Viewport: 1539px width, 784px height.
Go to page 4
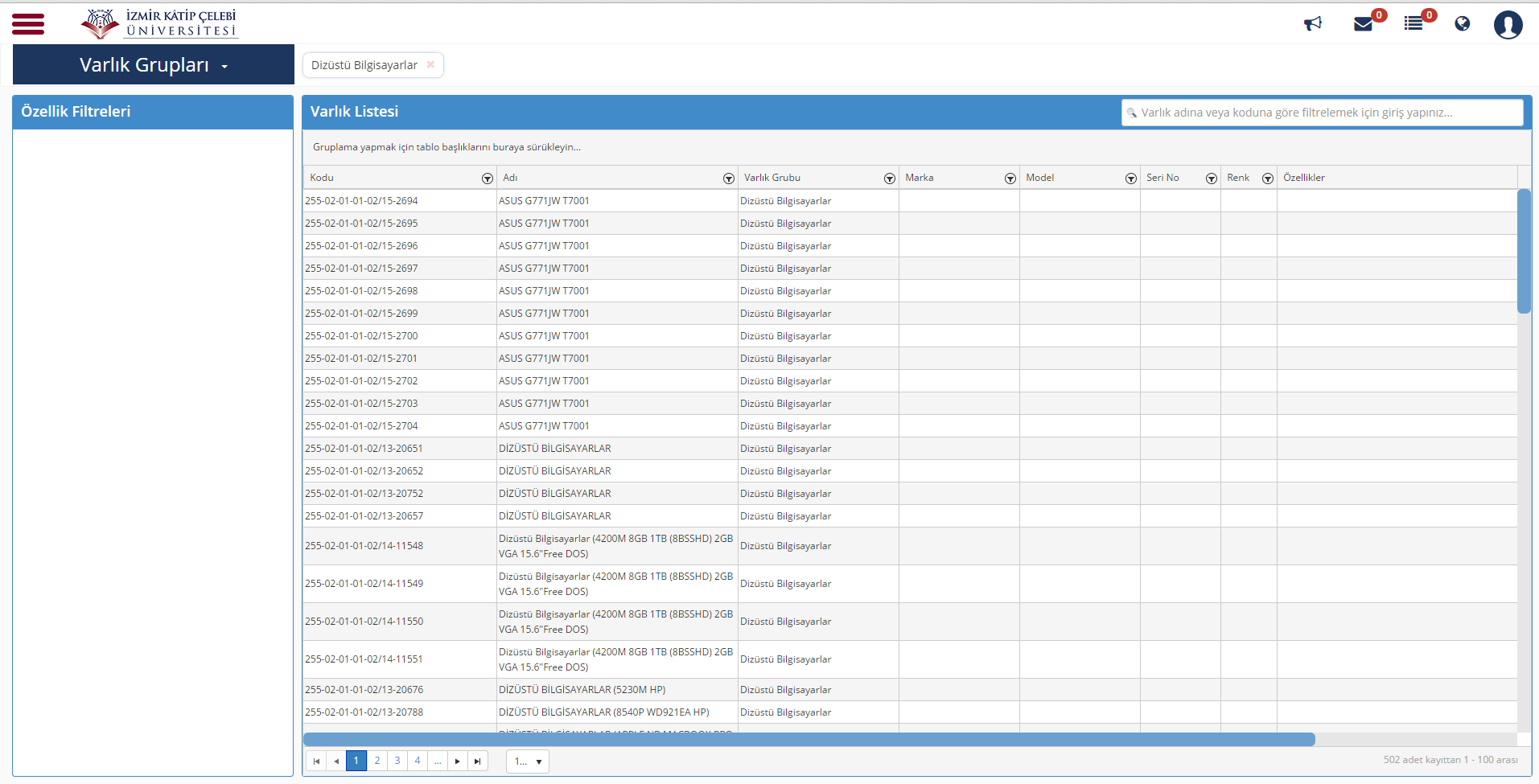point(417,761)
